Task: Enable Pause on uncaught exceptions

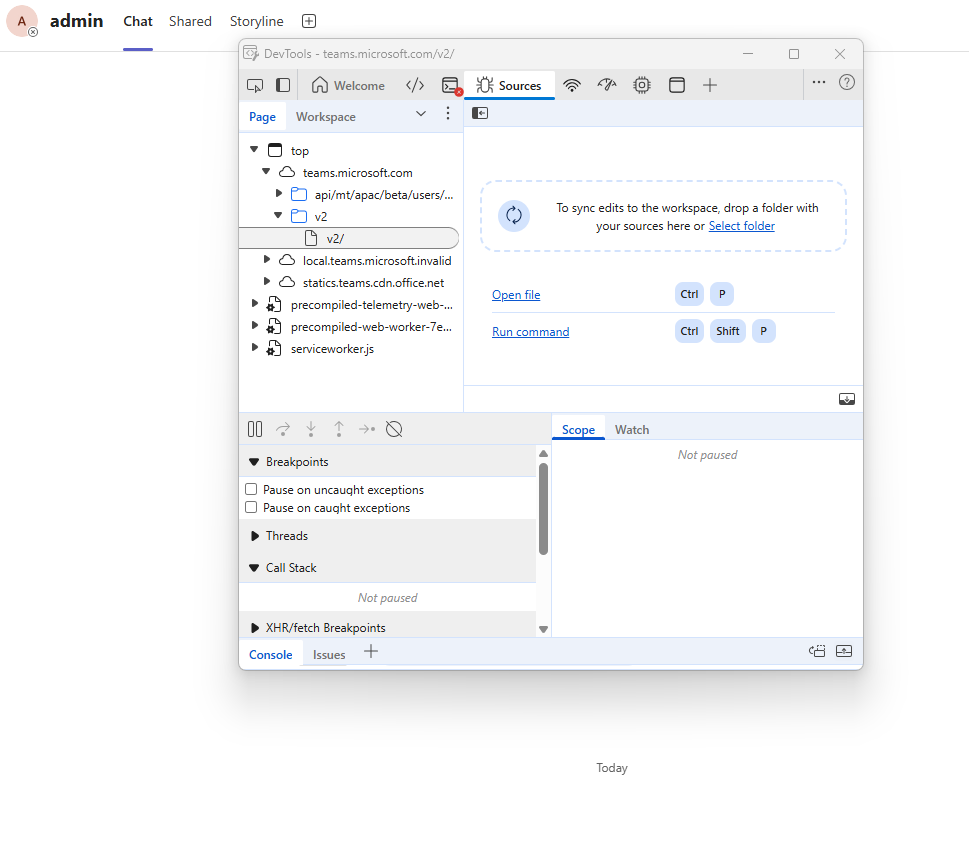Action: point(252,490)
